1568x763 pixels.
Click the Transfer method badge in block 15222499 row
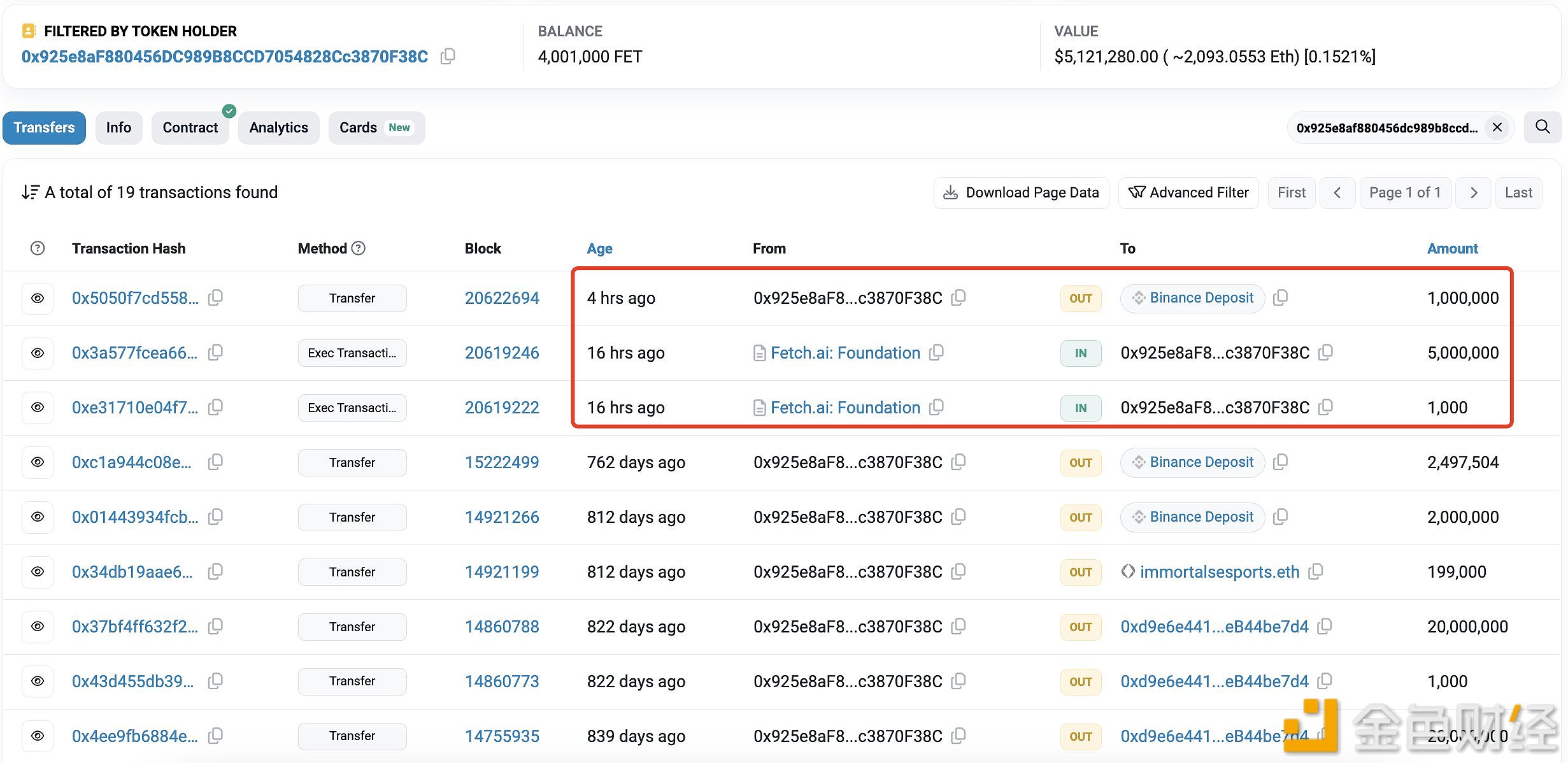[x=352, y=462]
